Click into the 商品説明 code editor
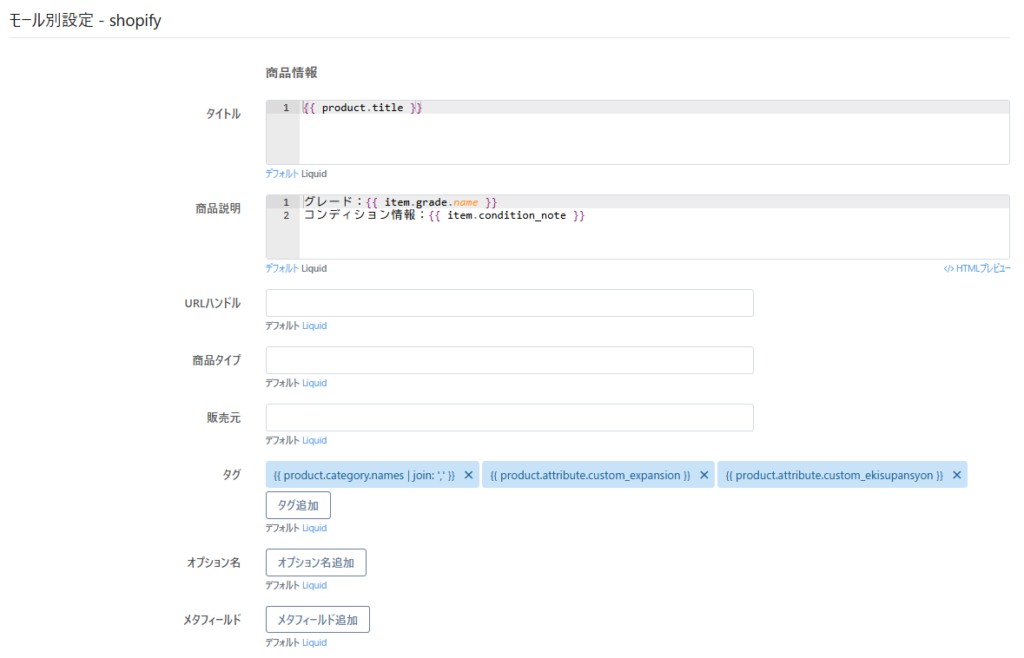 tap(637, 227)
